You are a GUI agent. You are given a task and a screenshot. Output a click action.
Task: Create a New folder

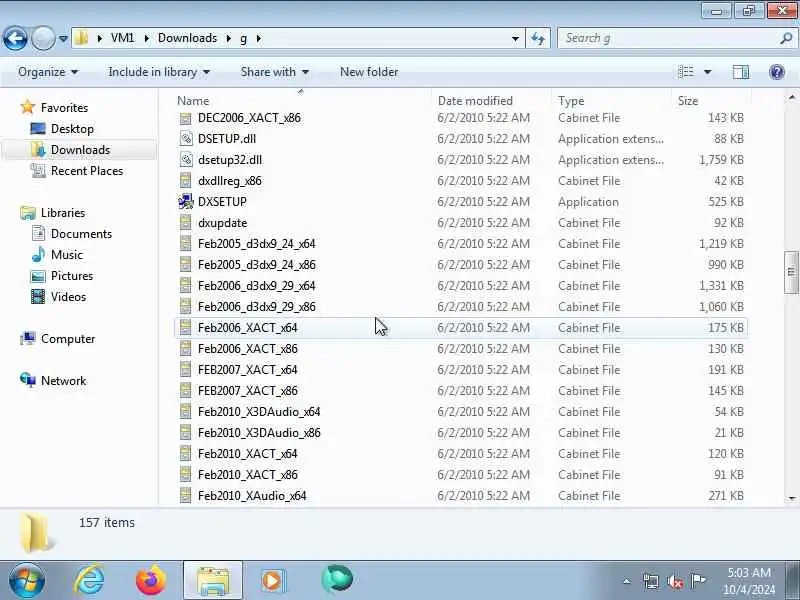(x=369, y=72)
